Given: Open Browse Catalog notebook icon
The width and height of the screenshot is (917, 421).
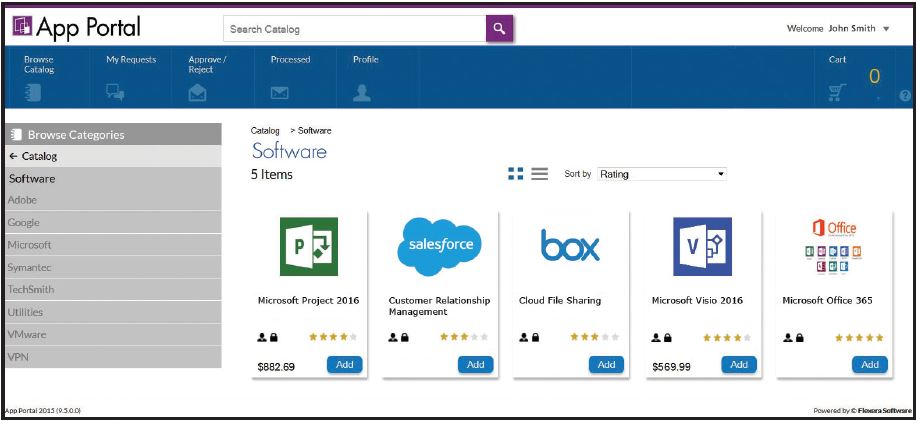Looking at the screenshot, I should [x=33, y=92].
